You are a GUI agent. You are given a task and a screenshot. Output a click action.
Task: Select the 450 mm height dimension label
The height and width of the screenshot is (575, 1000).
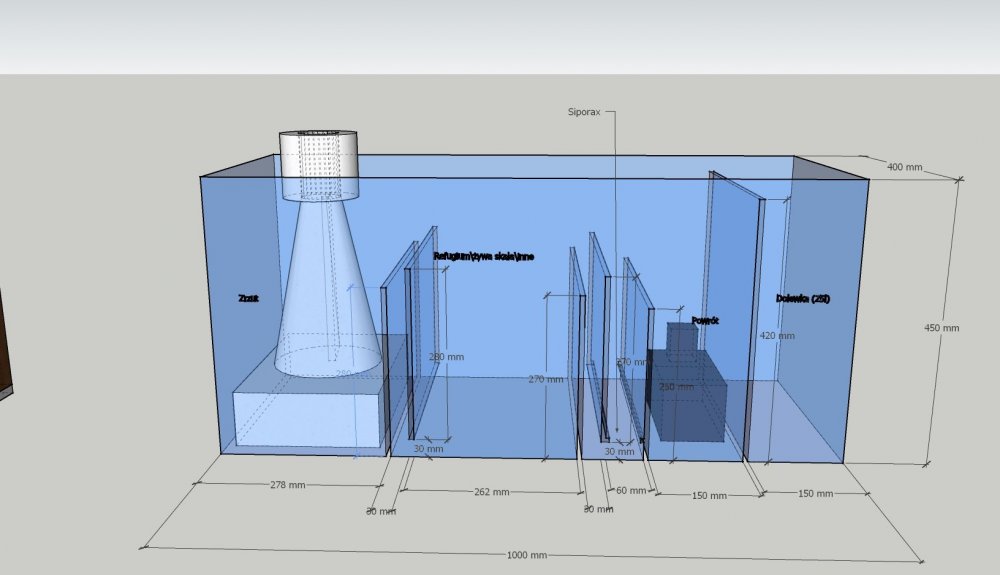[941, 328]
